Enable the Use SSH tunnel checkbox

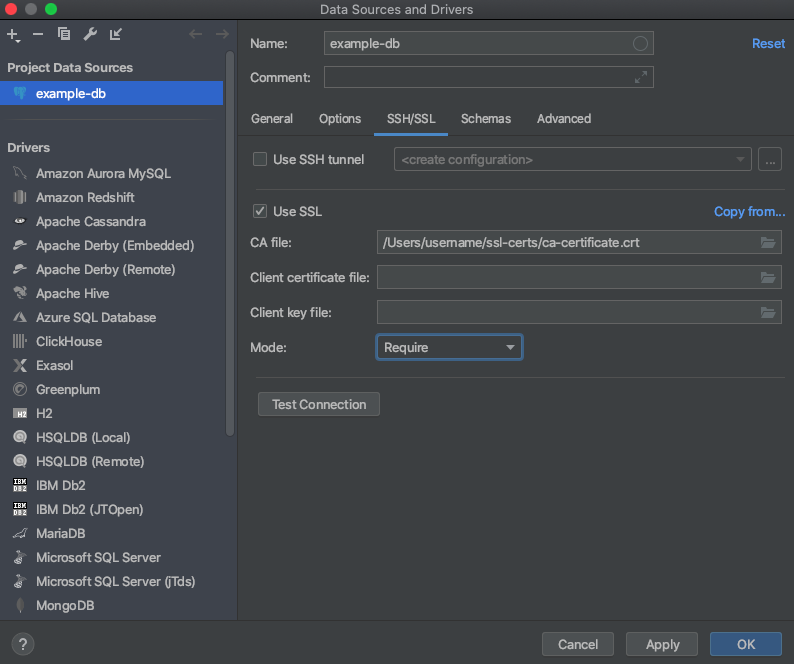[260, 160]
